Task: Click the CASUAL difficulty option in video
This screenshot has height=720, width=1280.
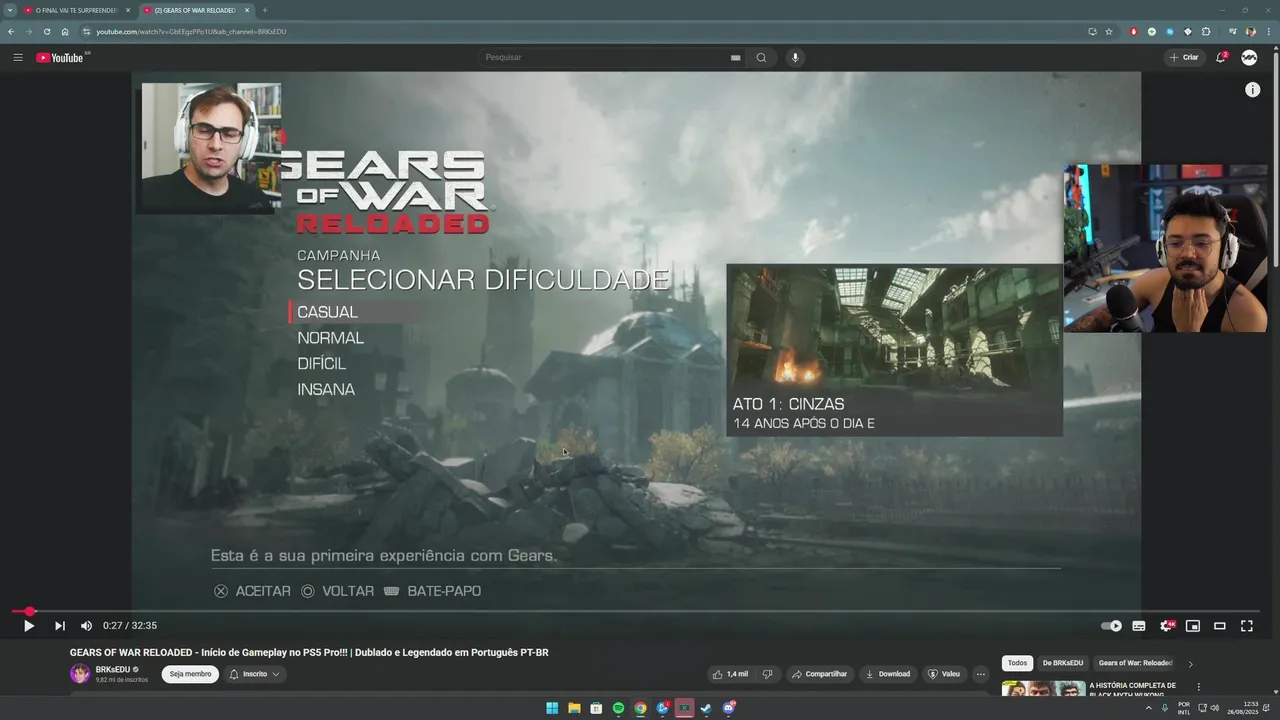Action: [327, 312]
